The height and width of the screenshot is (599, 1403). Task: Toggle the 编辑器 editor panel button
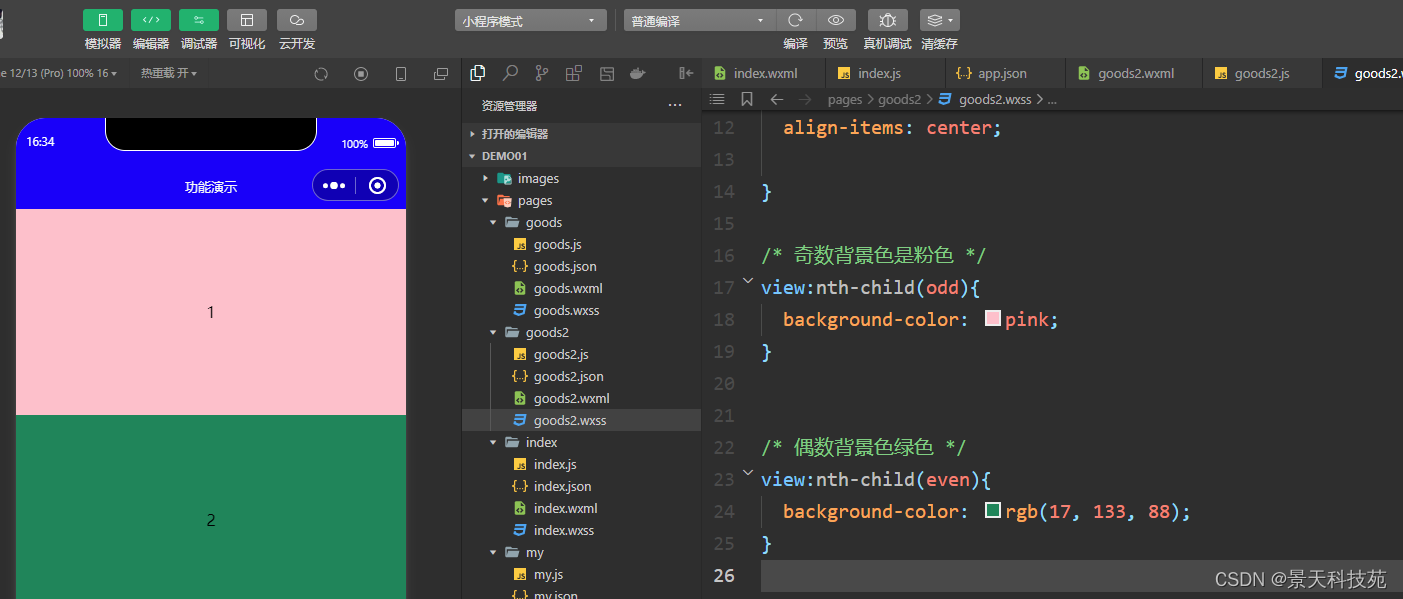(151, 20)
